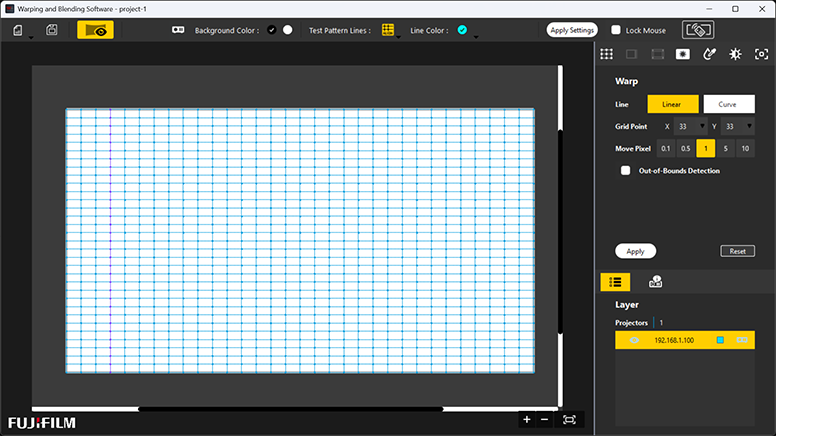This screenshot has width=816, height=436.
Task: Click the Reset button in Warp panel
Action: tap(737, 251)
